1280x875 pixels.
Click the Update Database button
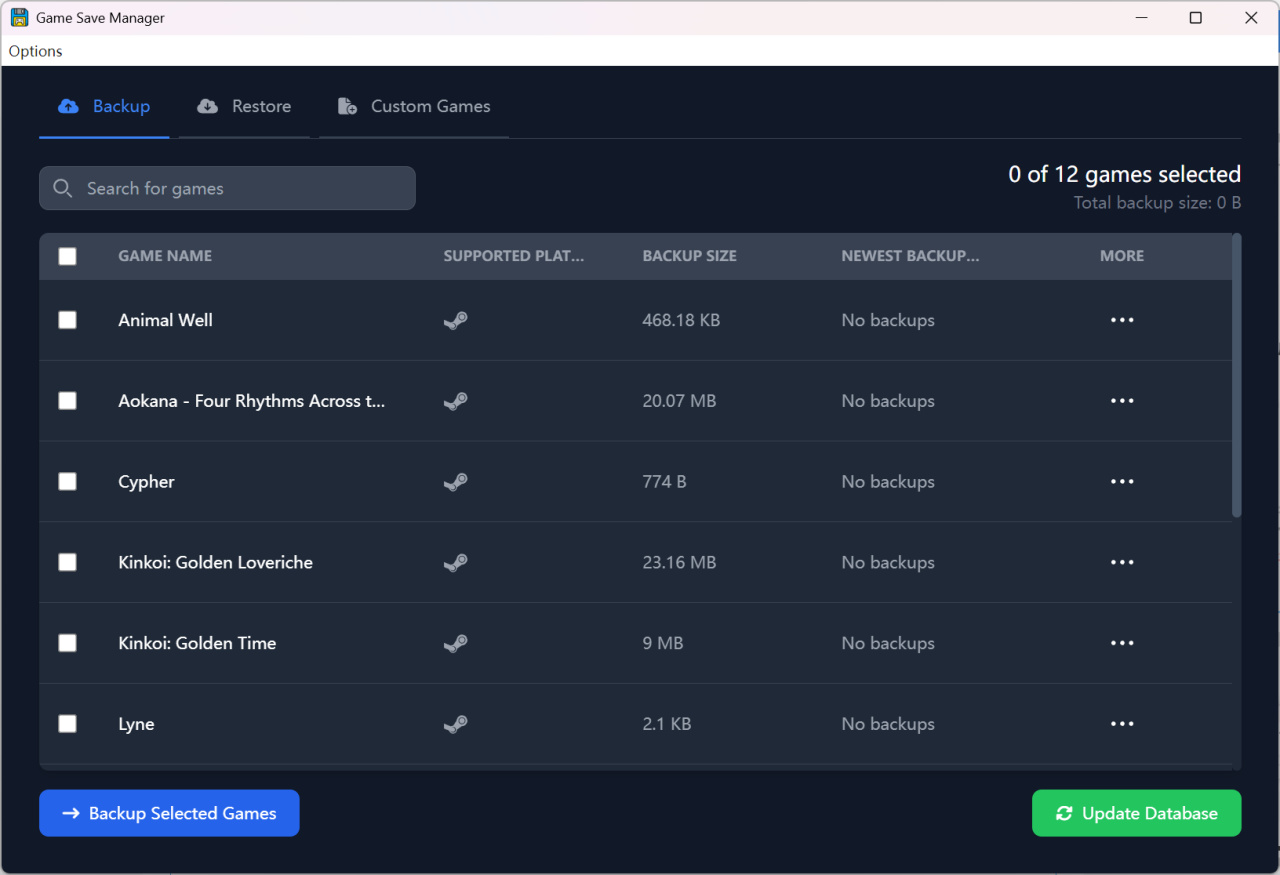click(x=1137, y=813)
